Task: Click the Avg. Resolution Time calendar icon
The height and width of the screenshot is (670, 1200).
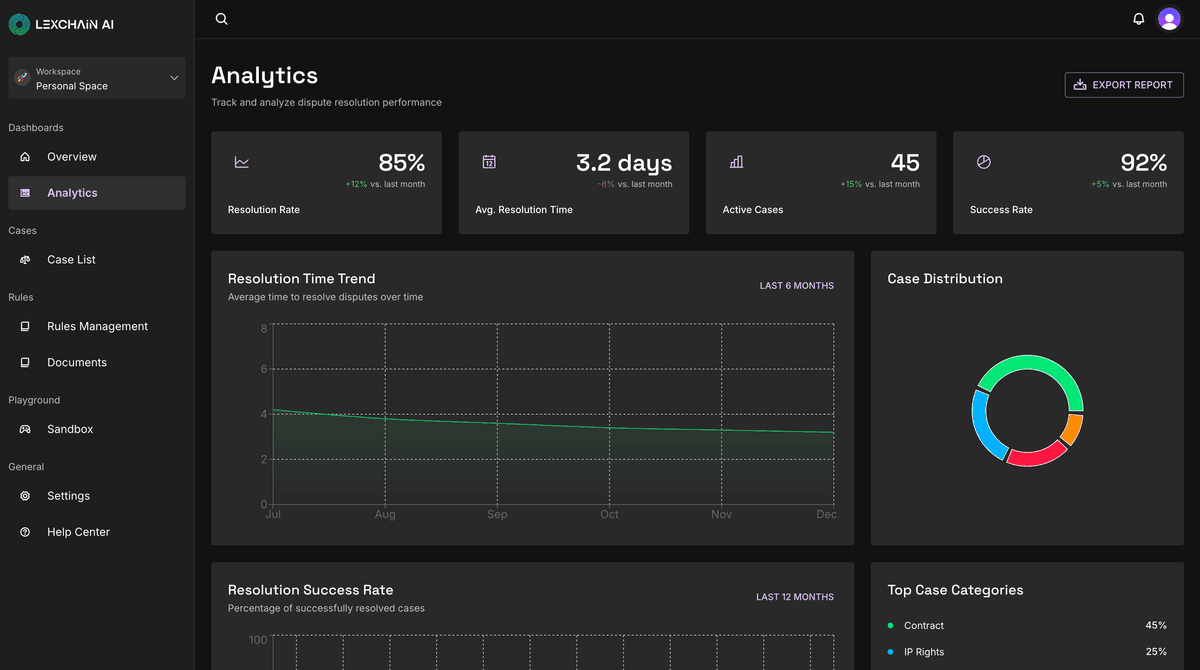Action: (489, 162)
